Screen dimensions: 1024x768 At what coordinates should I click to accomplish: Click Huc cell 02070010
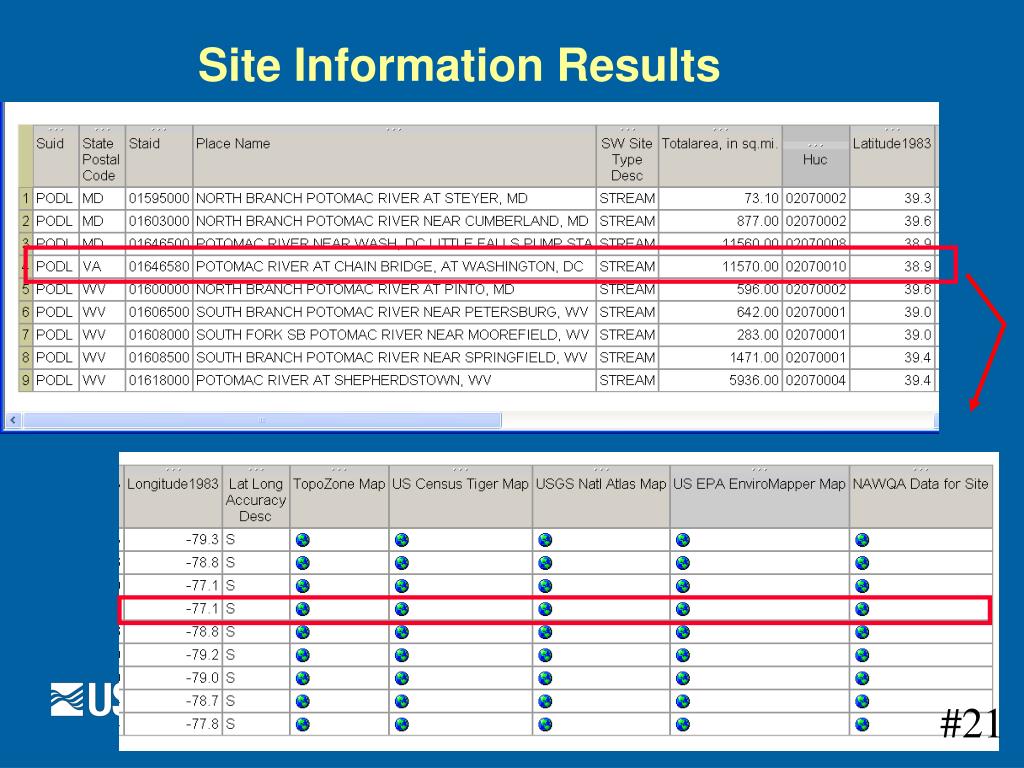[x=816, y=266]
